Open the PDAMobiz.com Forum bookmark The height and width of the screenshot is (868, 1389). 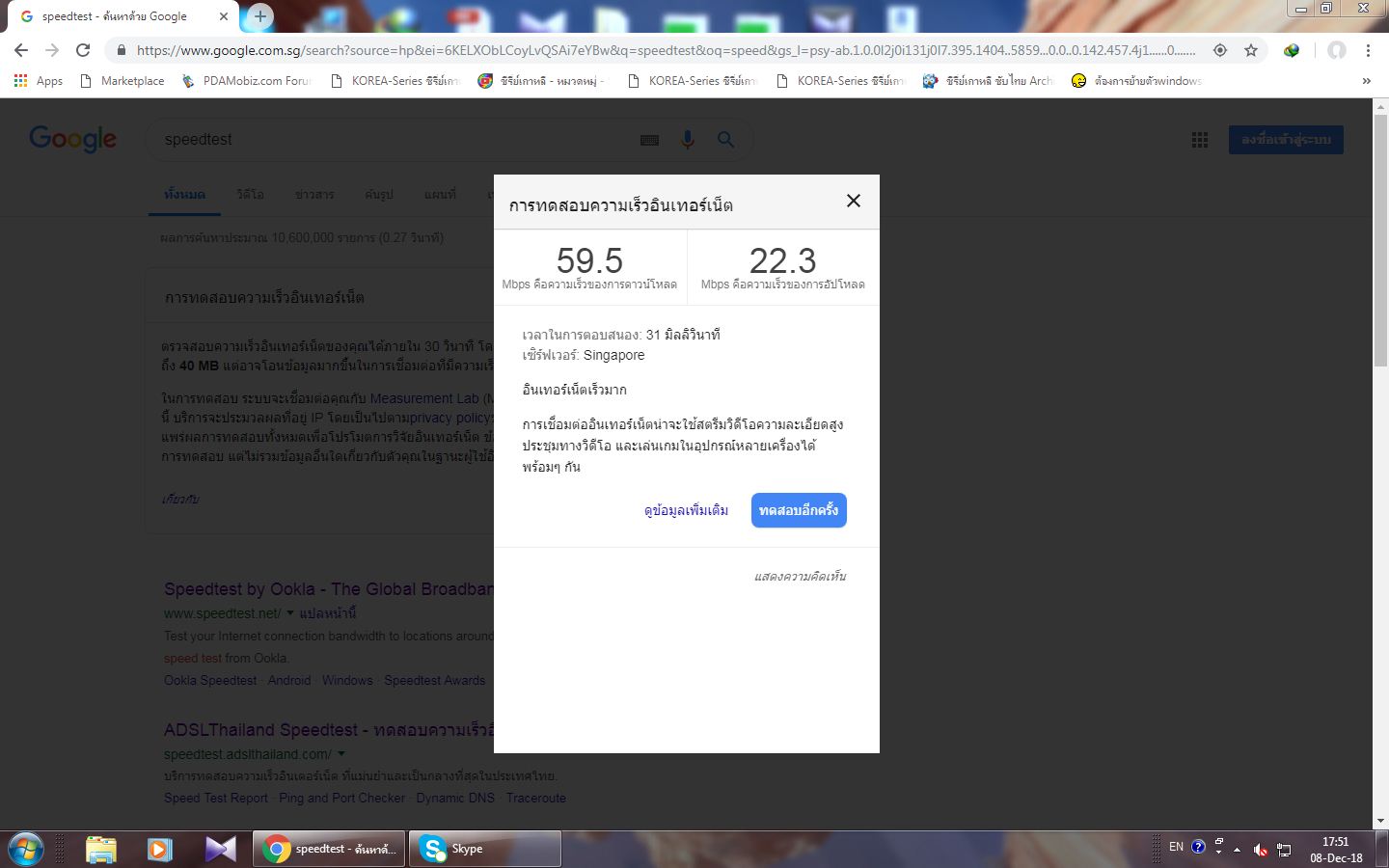pos(246,81)
